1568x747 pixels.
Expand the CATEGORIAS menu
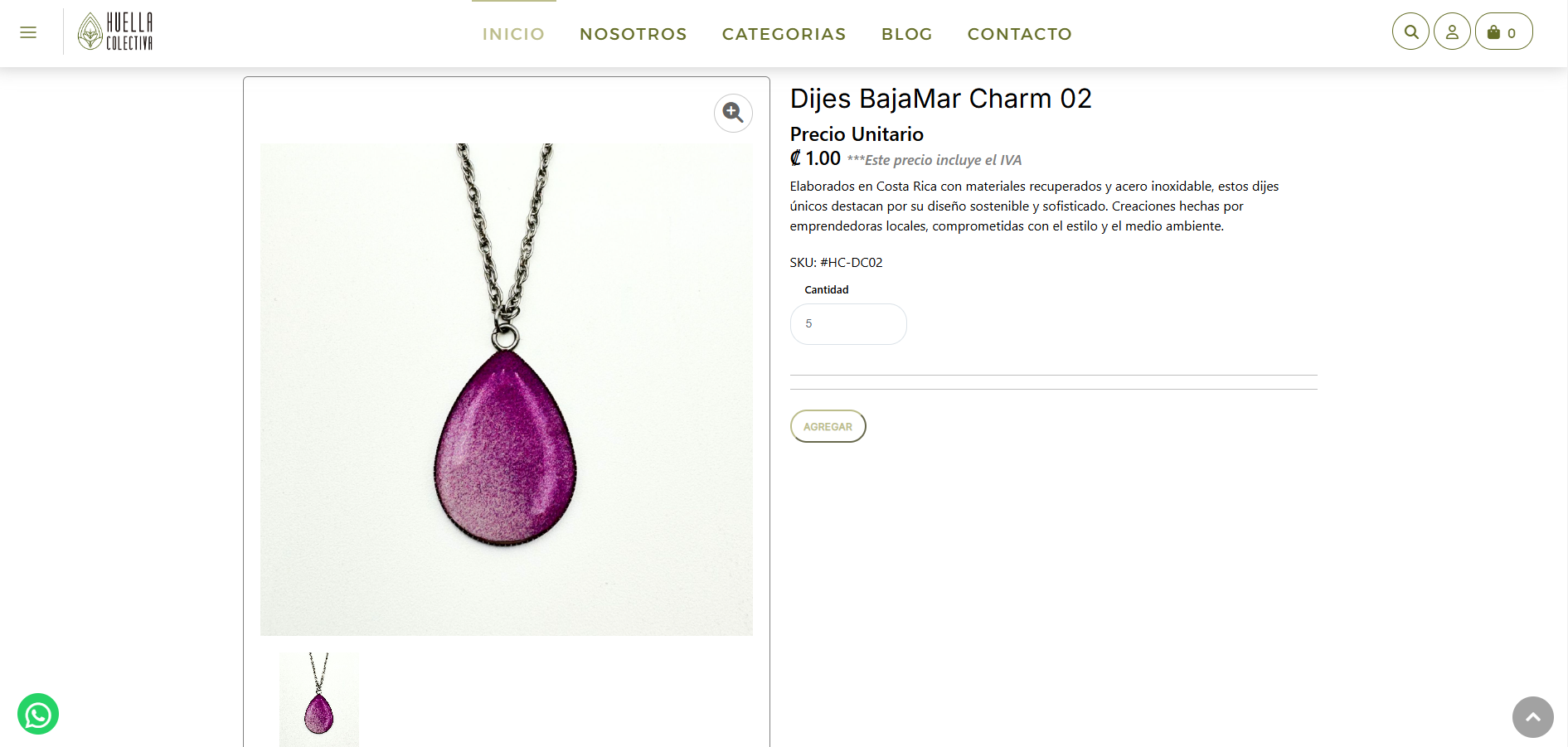coord(784,34)
